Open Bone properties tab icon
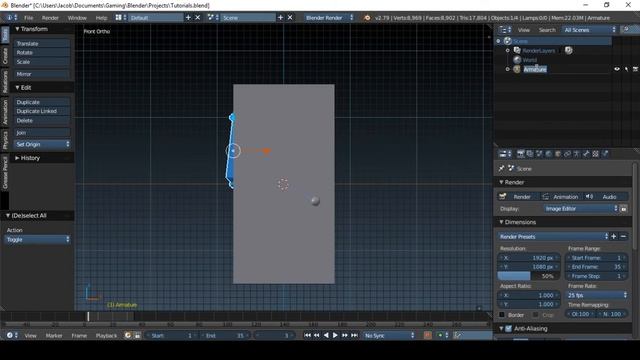 coord(586,154)
